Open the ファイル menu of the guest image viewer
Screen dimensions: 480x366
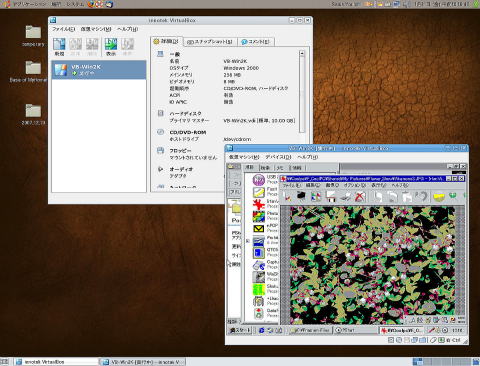(291, 185)
